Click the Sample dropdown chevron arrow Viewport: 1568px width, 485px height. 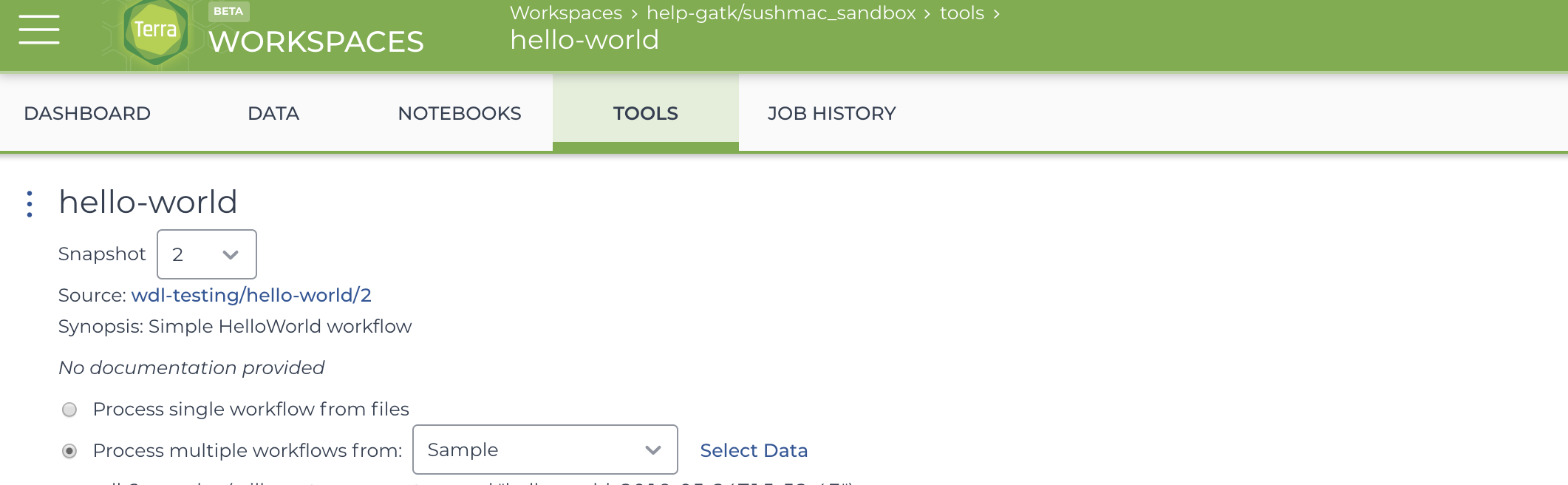tap(652, 450)
